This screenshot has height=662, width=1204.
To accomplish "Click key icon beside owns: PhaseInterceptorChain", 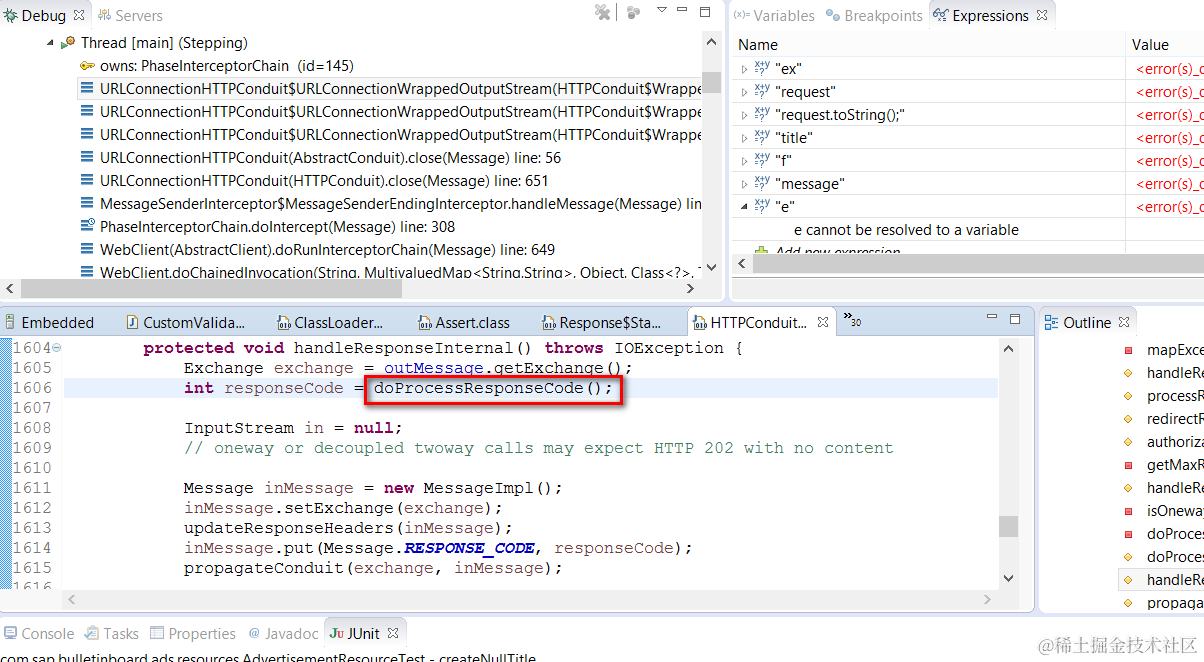I will coord(88,66).
